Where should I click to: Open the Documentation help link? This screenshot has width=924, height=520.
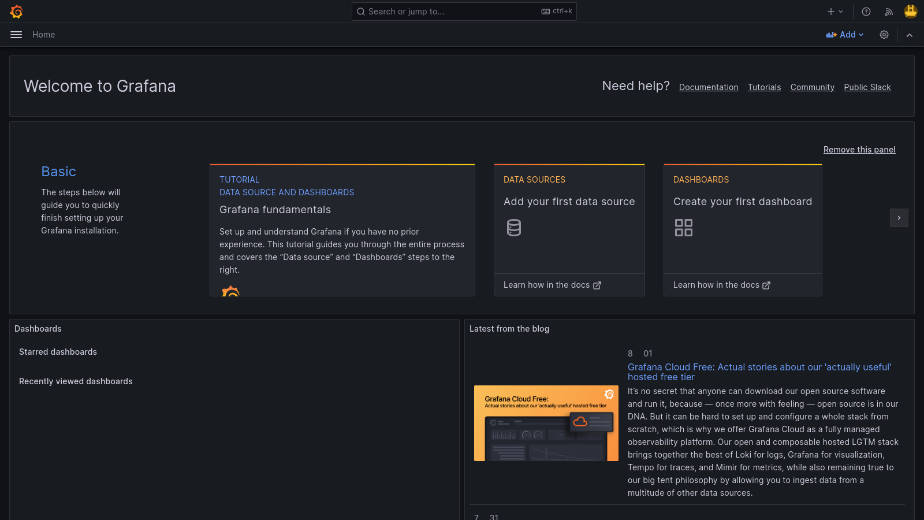tap(708, 87)
